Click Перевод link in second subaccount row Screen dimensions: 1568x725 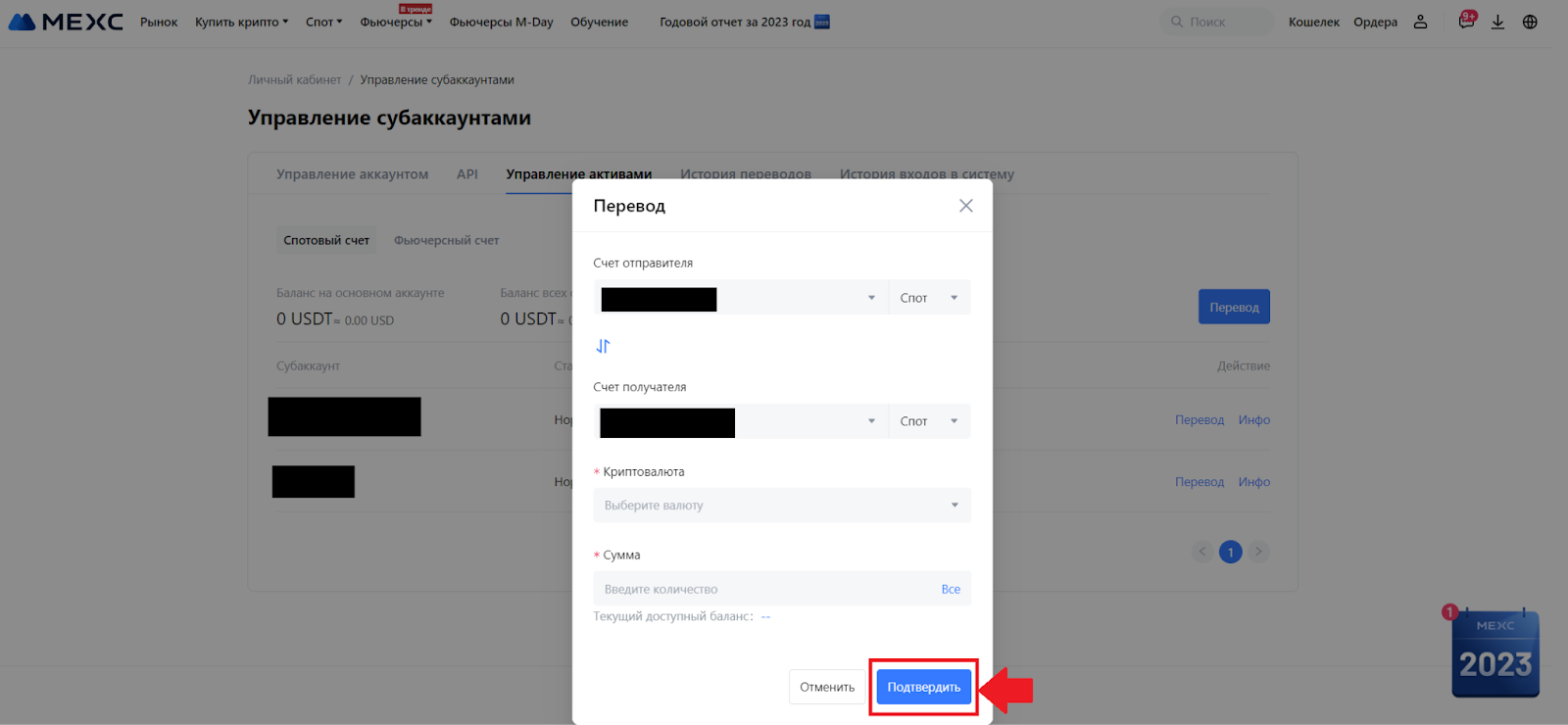1200,481
